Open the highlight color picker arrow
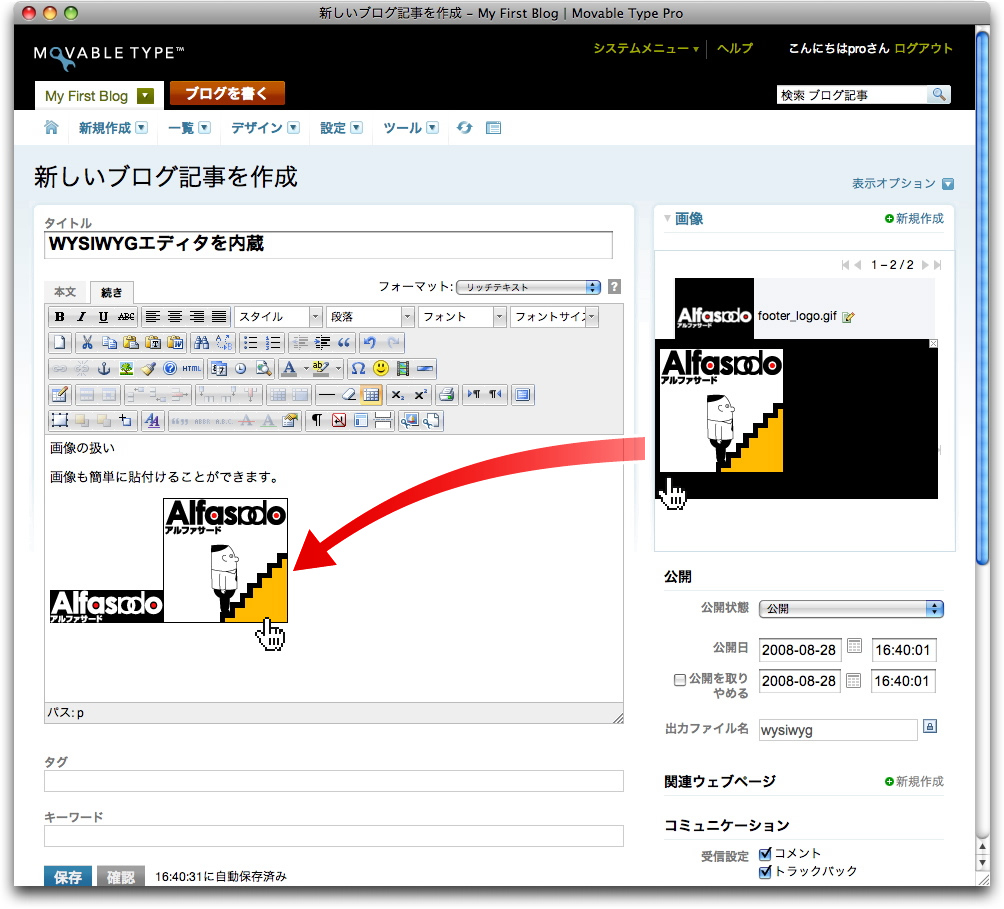 click(x=339, y=369)
